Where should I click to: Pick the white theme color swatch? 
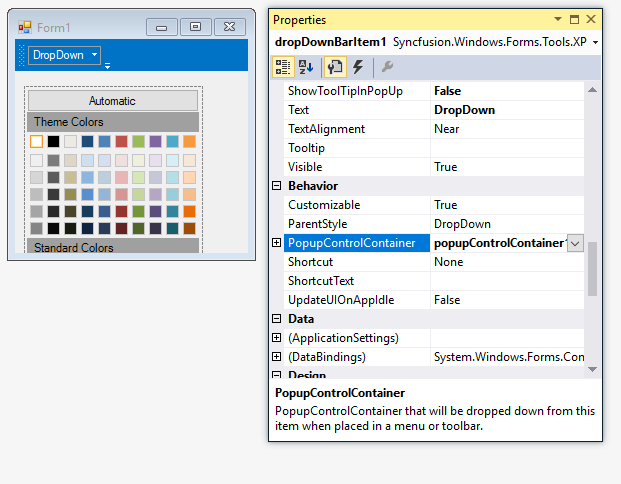(x=36, y=141)
